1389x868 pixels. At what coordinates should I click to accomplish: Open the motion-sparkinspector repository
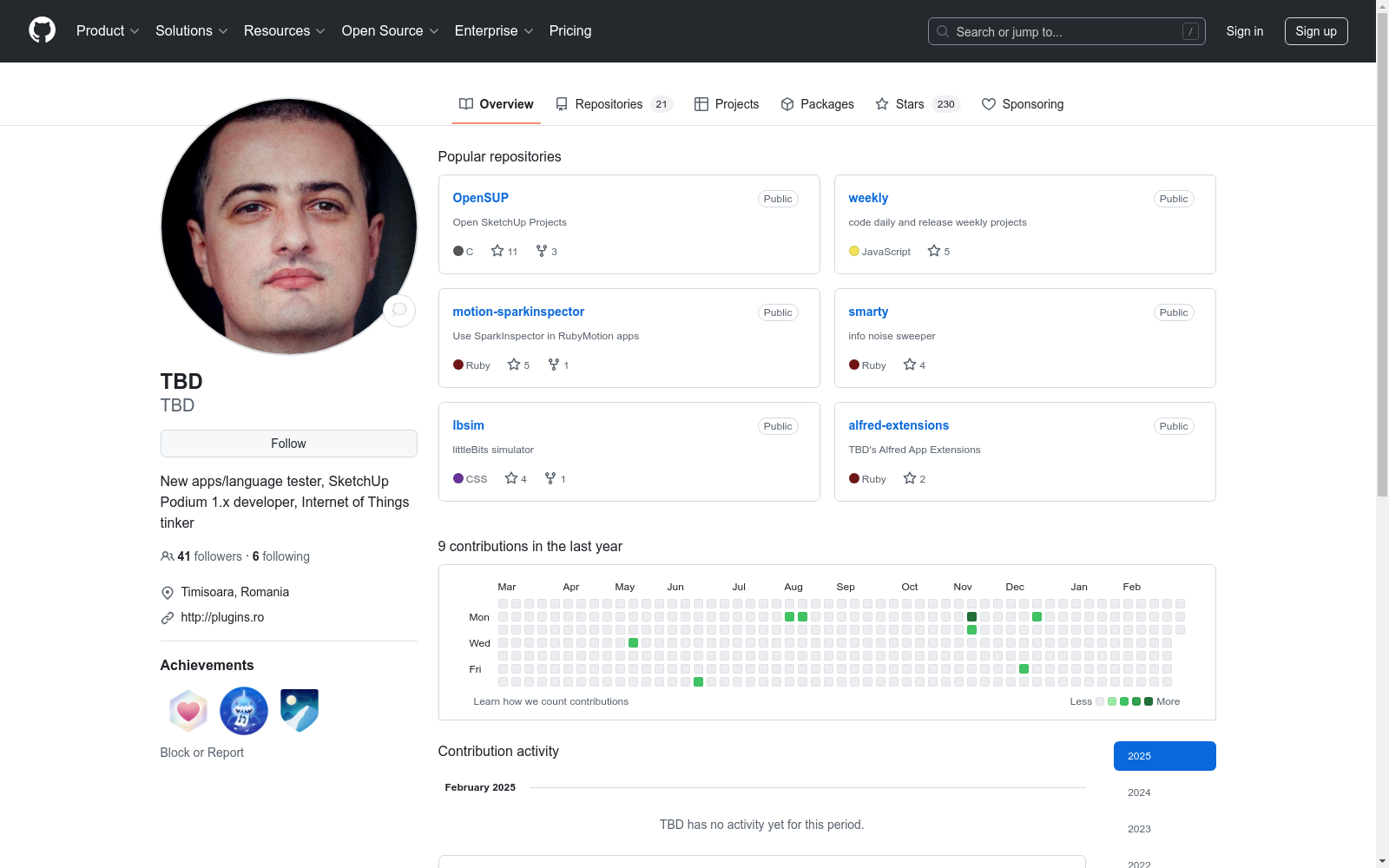pyautogui.click(x=518, y=312)
